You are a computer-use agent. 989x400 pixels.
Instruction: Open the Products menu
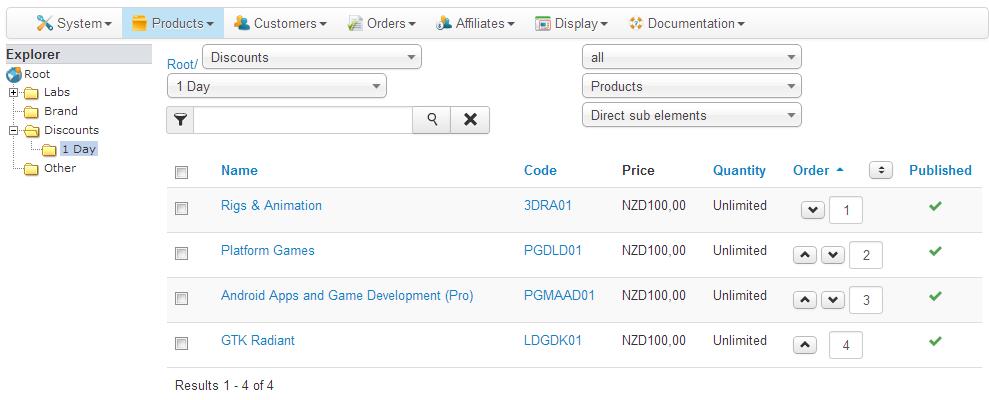(173, 23)
